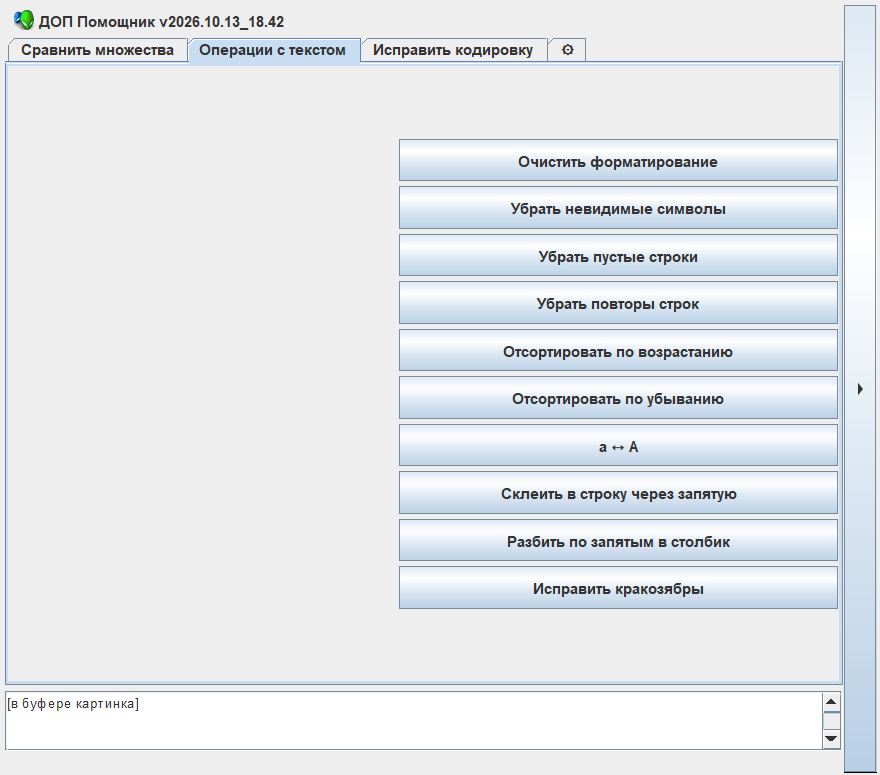Screen dimensions: 880x775
Task: Sort ascending with Отсортировать по возрастанию
Action: (x=618, y=351)
